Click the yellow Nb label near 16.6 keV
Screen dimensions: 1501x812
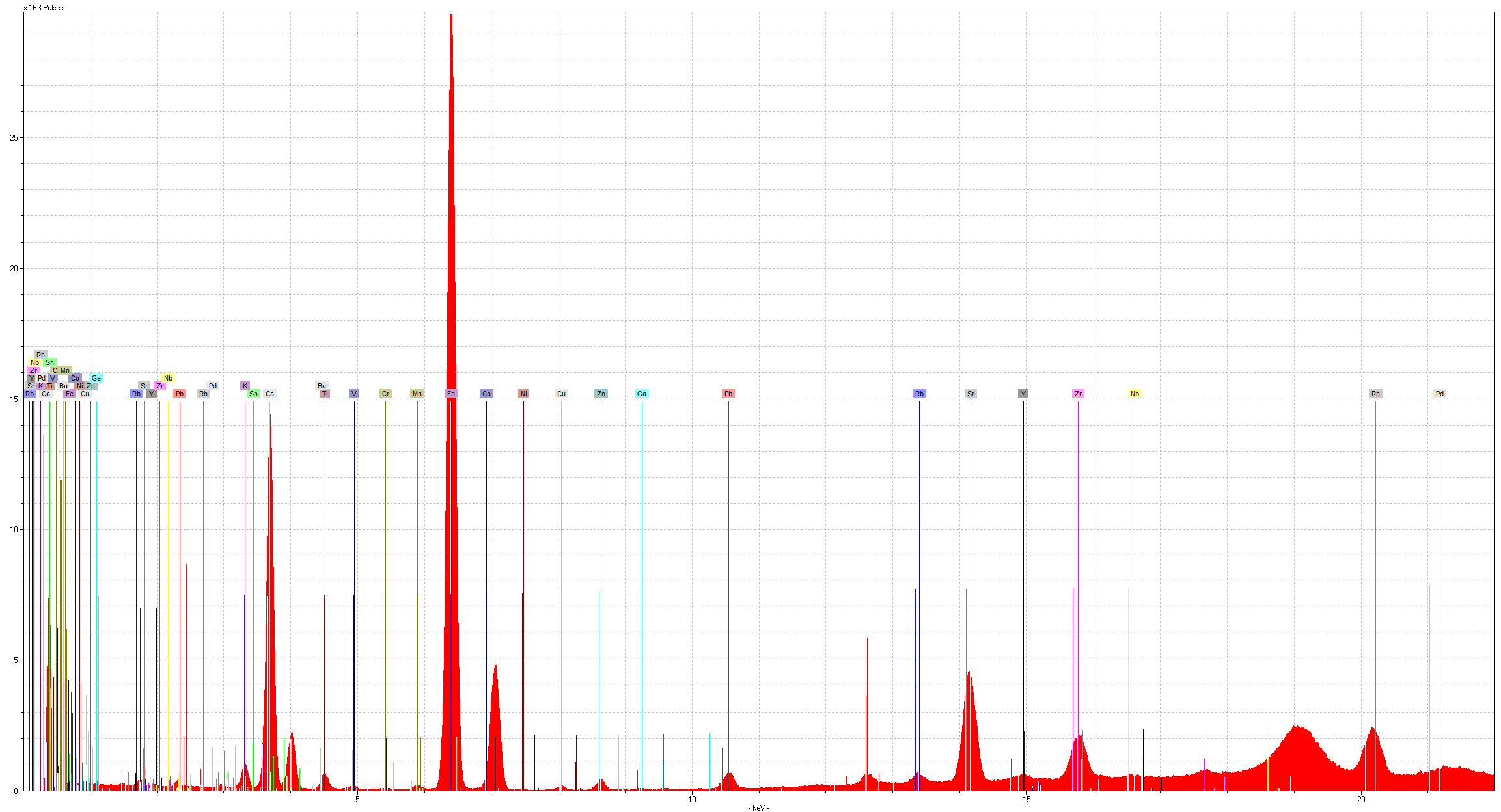tap(1135, 394)
